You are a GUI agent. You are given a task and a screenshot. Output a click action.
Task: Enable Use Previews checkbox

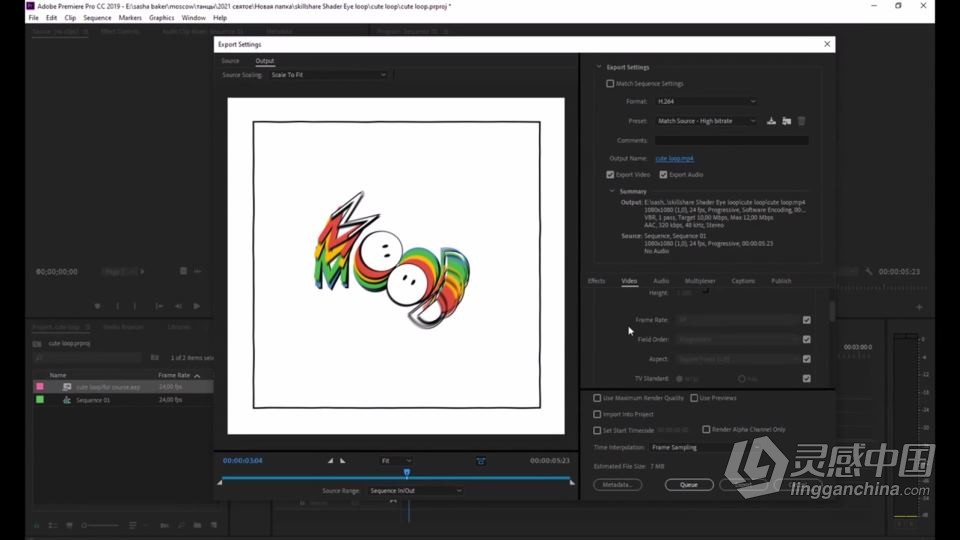(694, 398)
